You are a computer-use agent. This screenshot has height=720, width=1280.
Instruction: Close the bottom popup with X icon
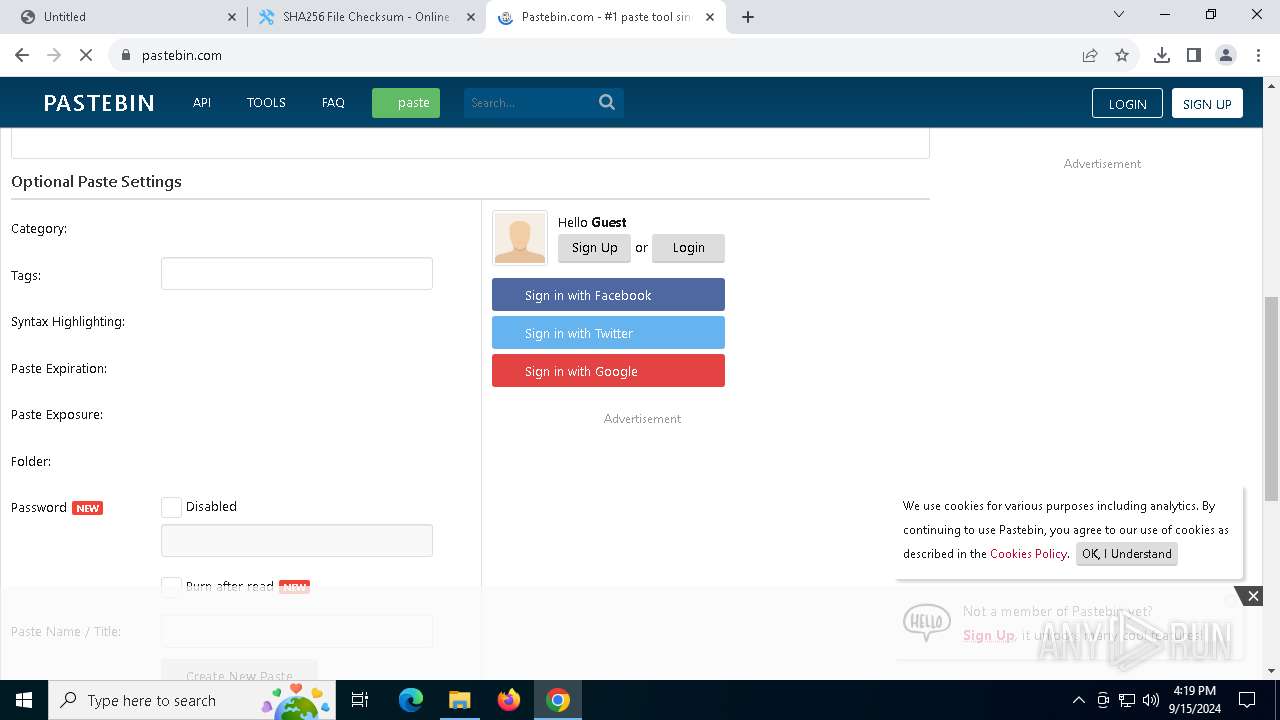[x=1253, y=596]
